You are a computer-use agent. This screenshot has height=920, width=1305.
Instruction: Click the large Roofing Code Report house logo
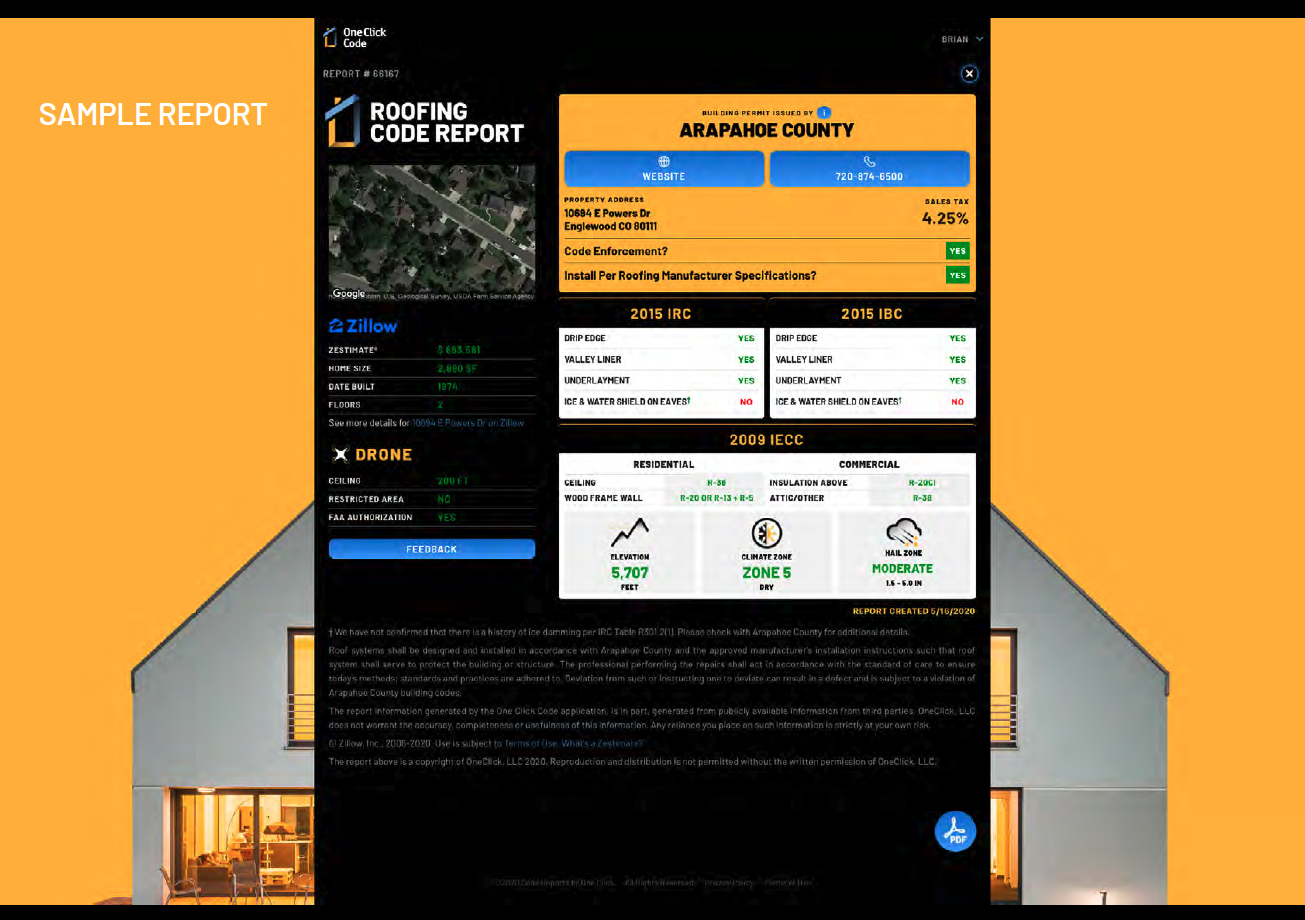pyautogui.click(x=342, y=122)
